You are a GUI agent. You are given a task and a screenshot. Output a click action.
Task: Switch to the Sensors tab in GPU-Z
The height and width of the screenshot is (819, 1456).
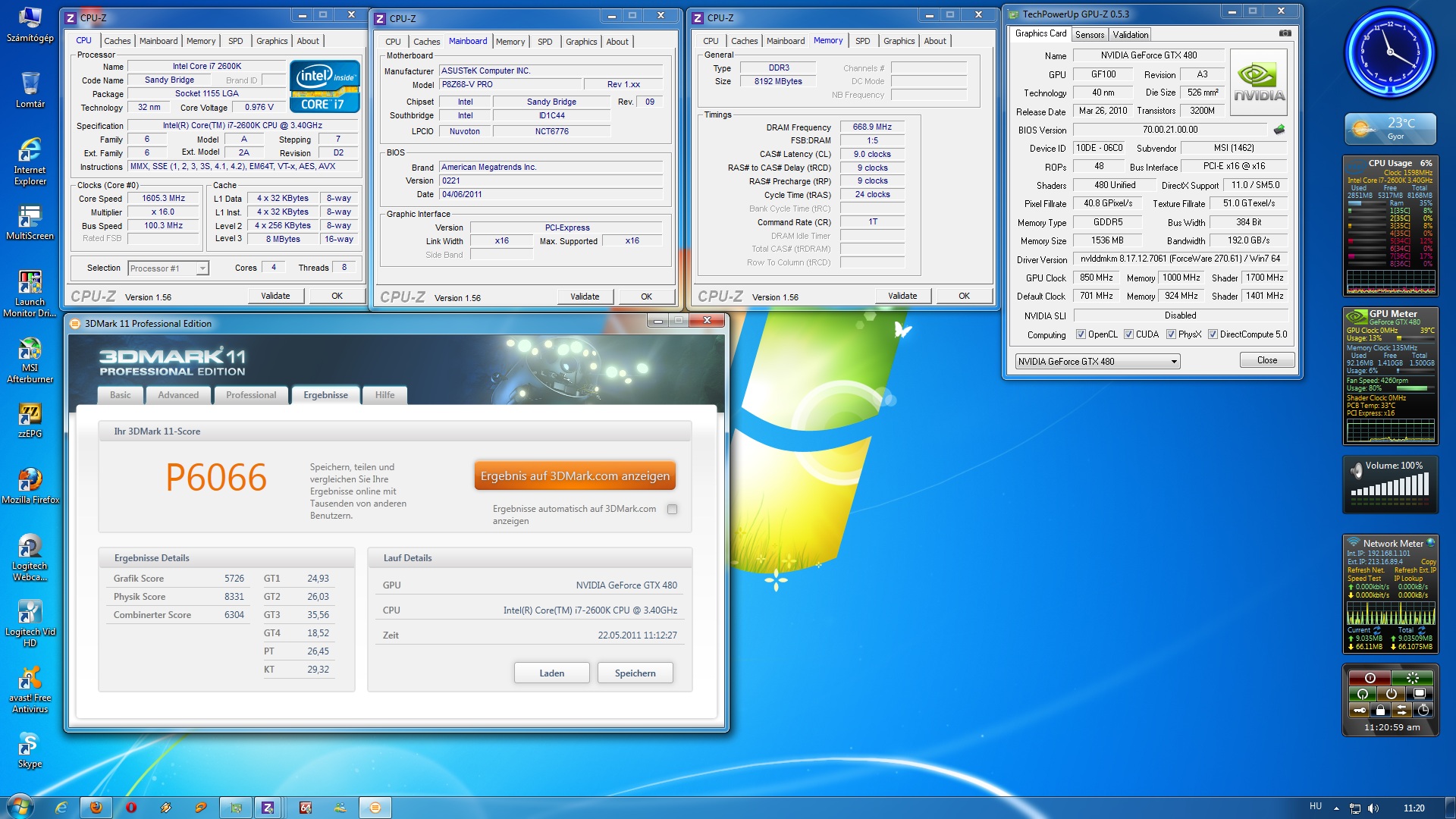point(1089,35)
